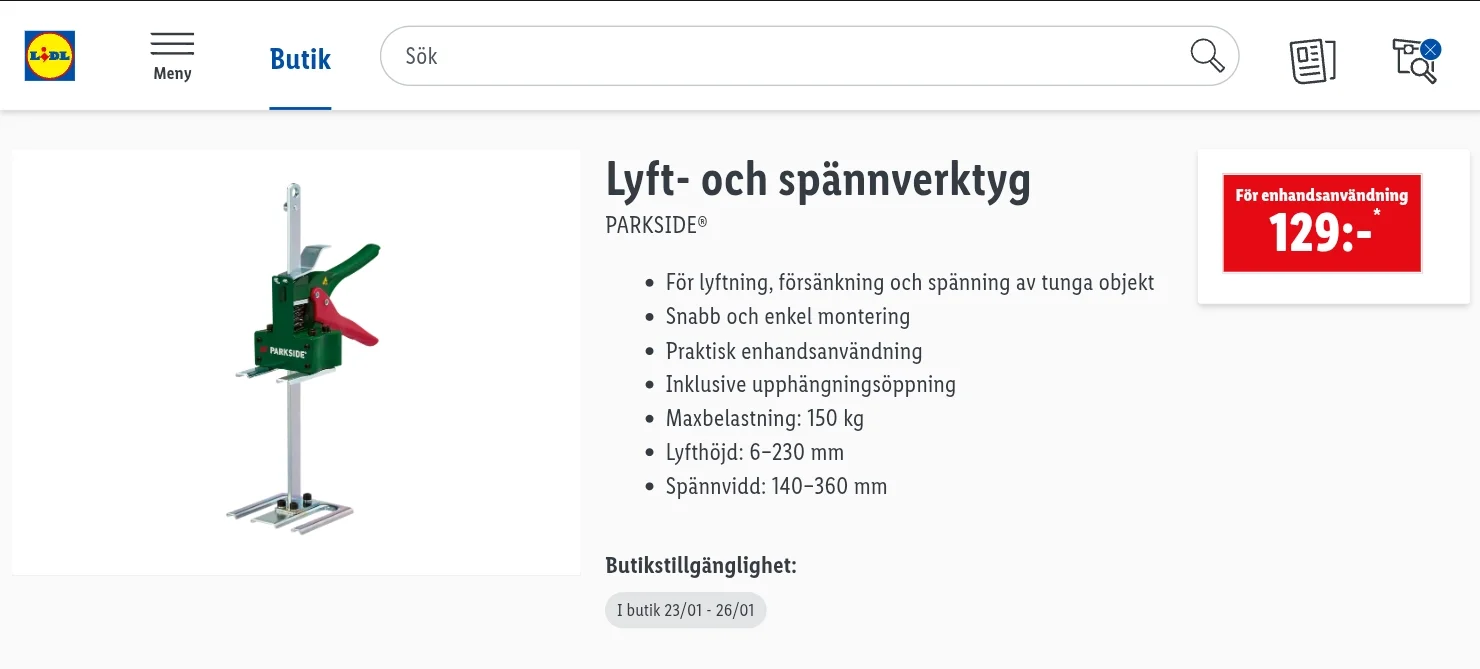Viewport: 1480px width, 669px height.
Task: Click the "Praktisk enhandsanvändning" bullet
Action: click(x=793, y=351)
